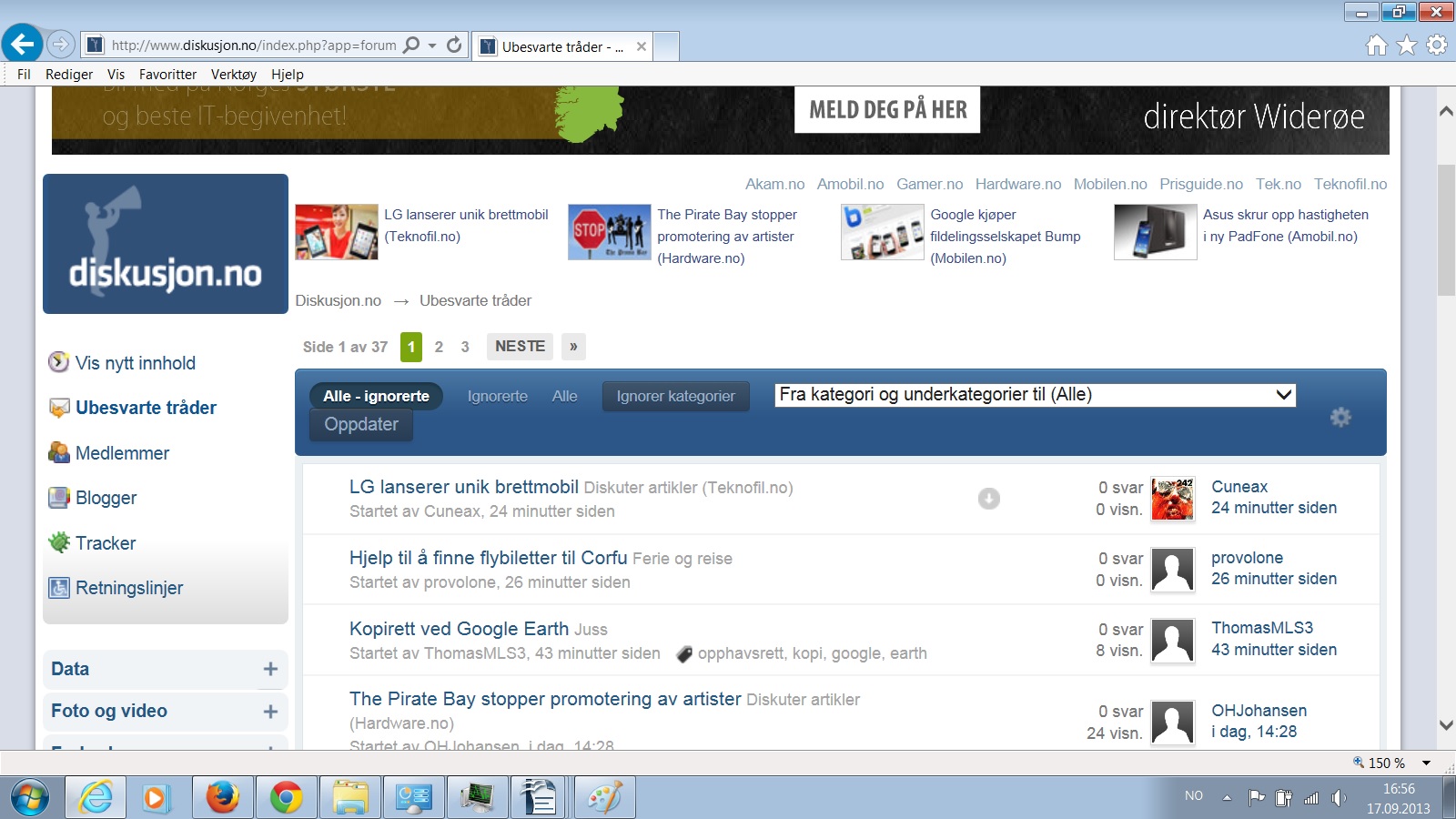Click MELD DEG PÅ HER banner button

[887, 109]
